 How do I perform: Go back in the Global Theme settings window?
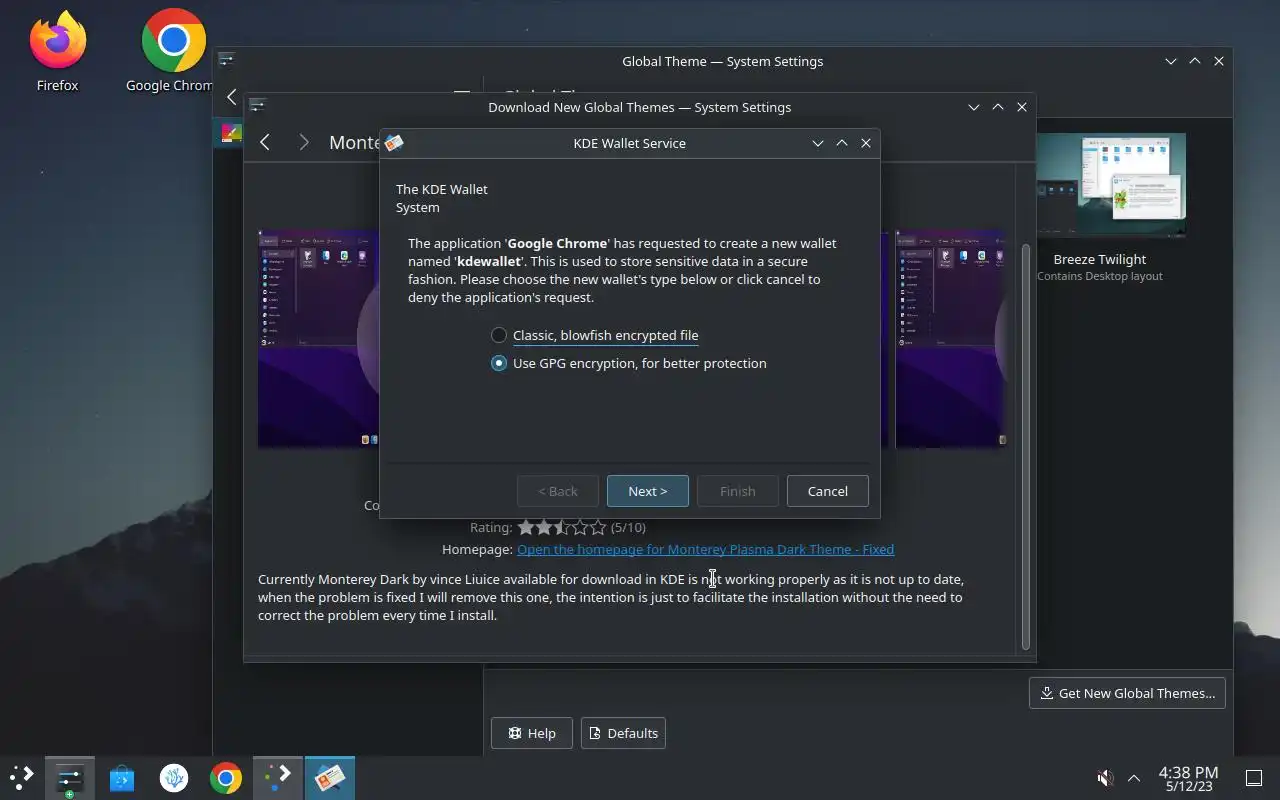click(231, 96)
